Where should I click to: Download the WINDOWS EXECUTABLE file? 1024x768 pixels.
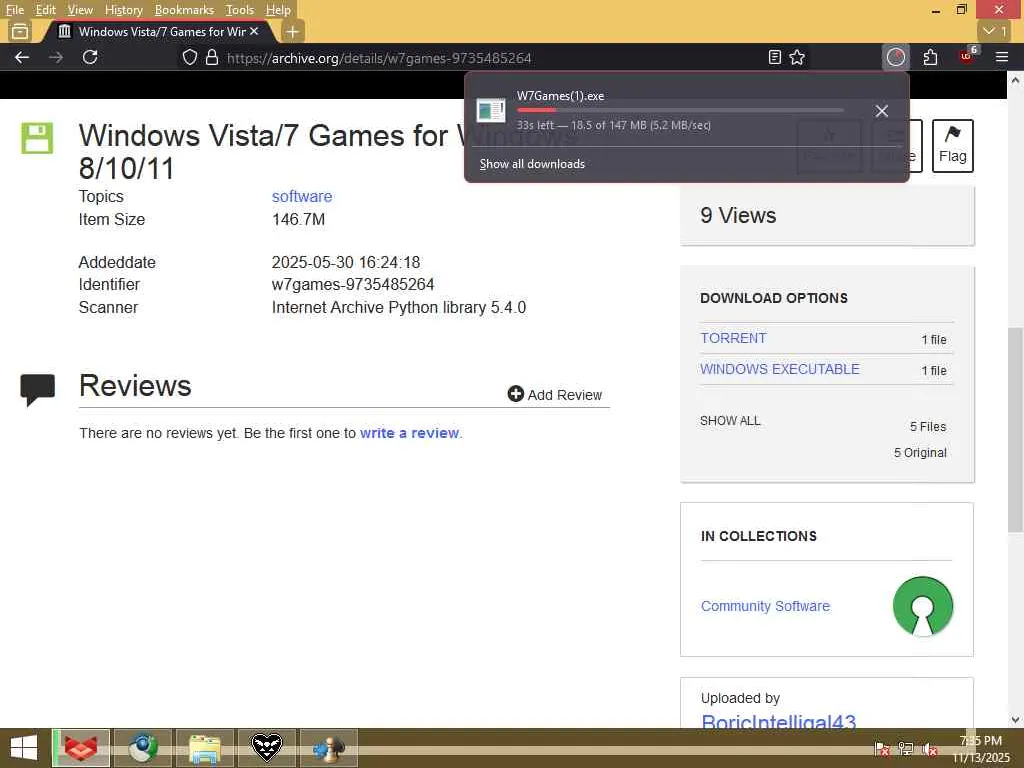(780, 369)
